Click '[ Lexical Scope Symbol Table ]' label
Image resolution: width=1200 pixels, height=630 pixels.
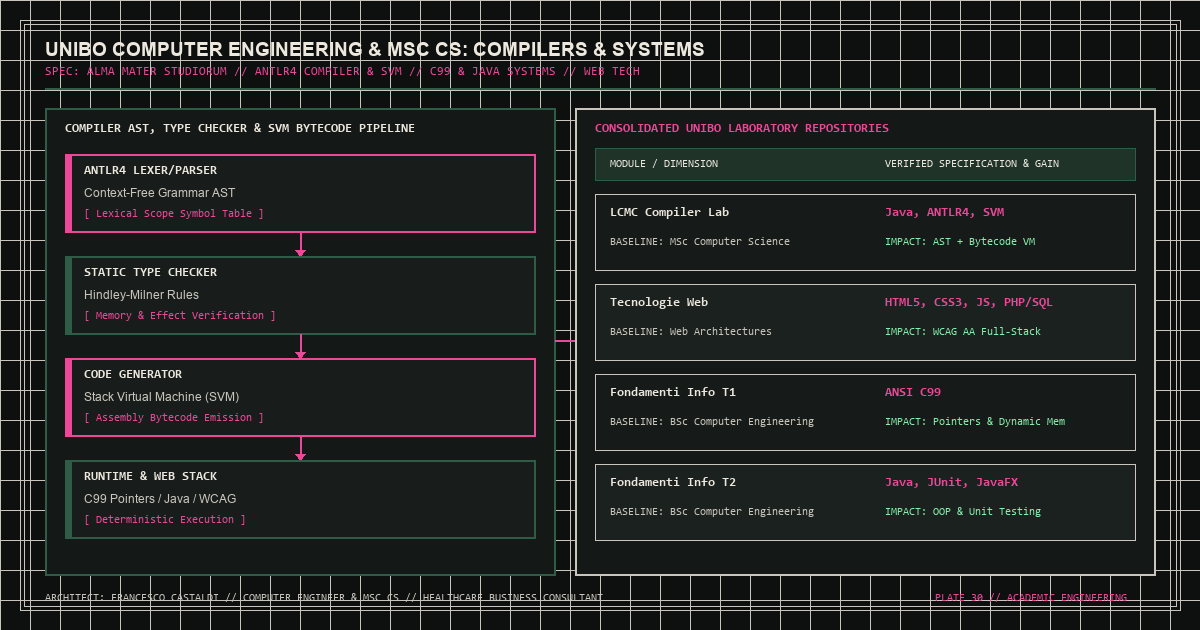174,214
